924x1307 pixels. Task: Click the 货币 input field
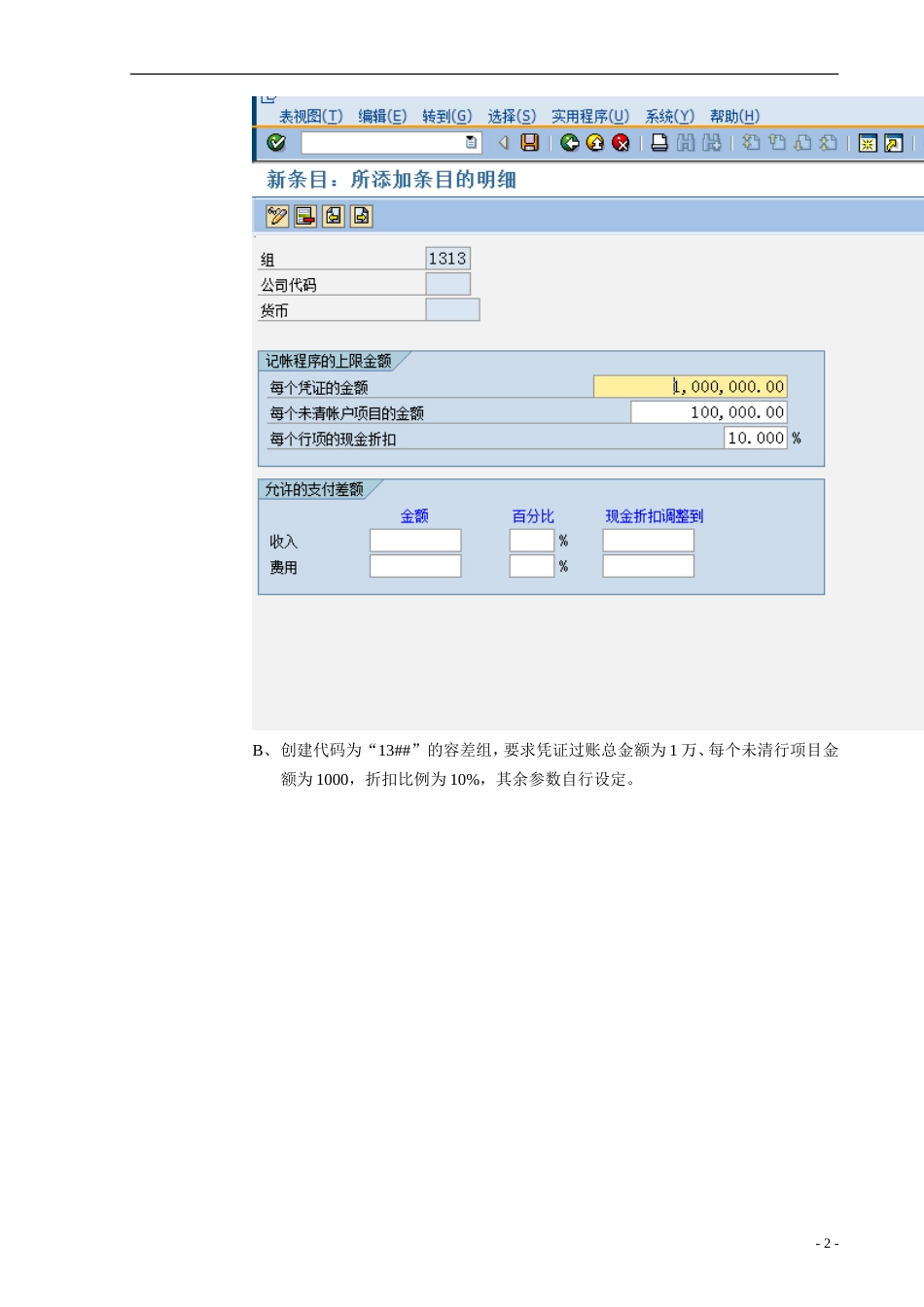452,309
